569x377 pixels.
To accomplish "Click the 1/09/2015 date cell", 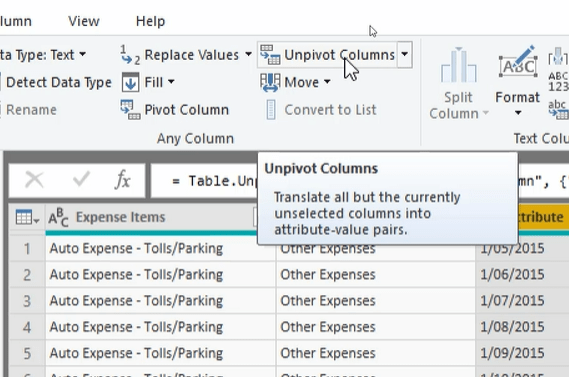I will pyautogui.click(x=523, y=353).
